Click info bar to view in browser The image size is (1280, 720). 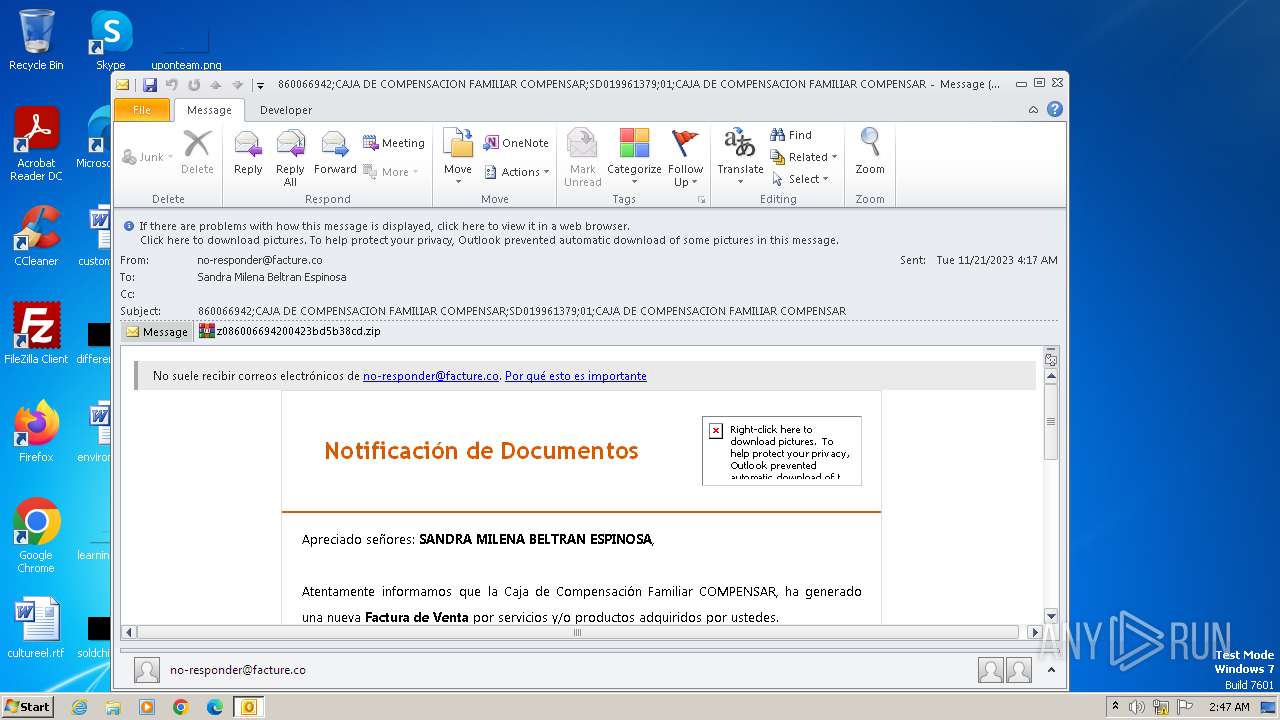pos(385,226)
